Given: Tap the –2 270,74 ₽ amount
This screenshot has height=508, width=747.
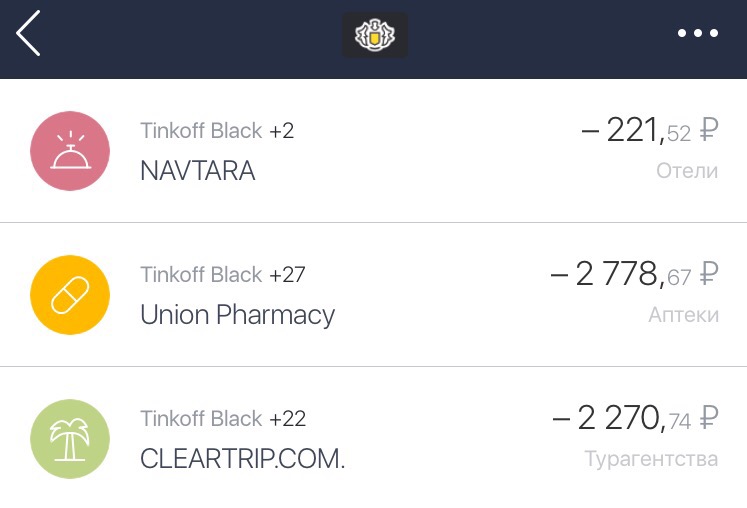Looking at the screenshot, I should click(x=635, y=419).
